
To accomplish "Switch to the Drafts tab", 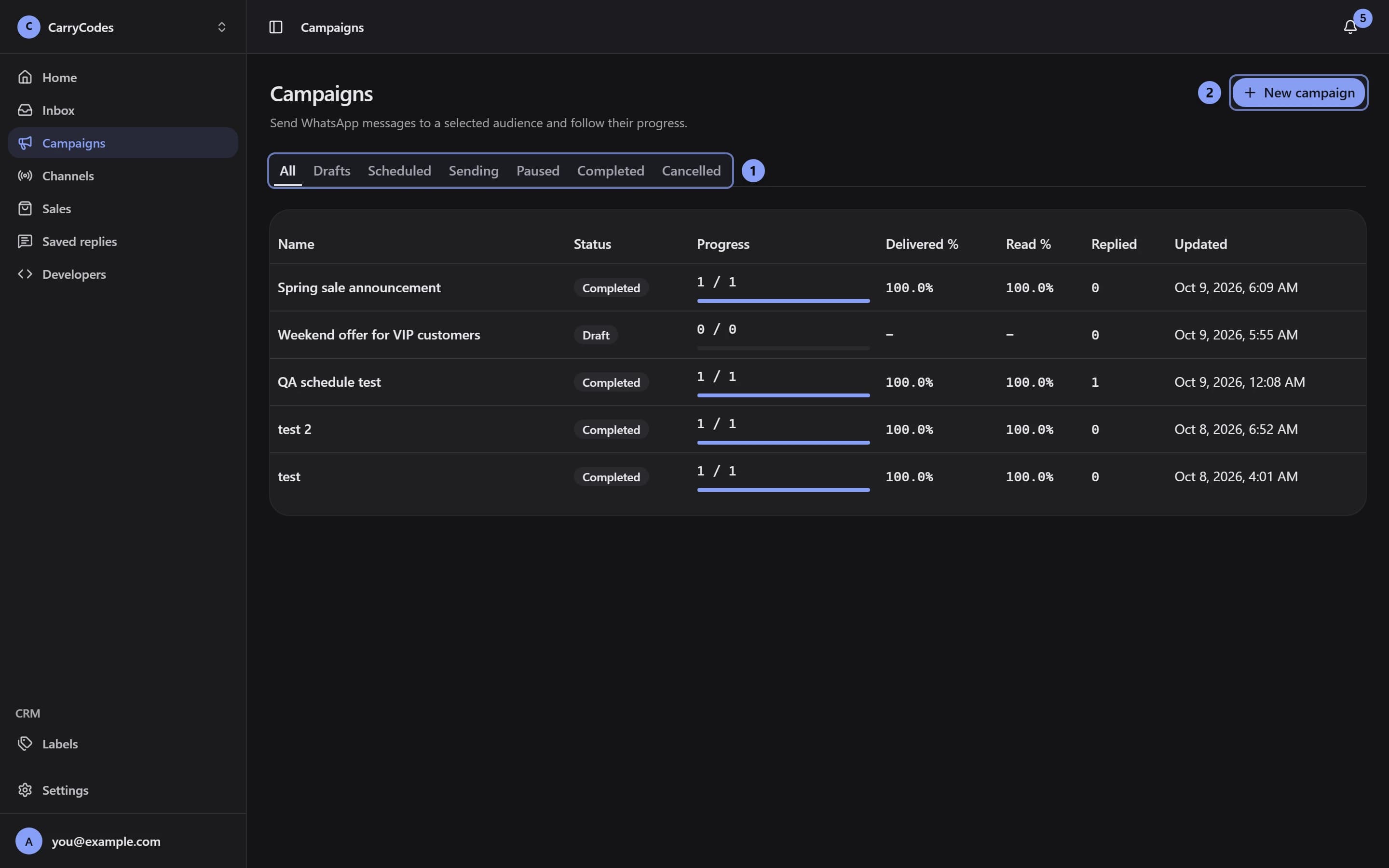I will point(332,171).
